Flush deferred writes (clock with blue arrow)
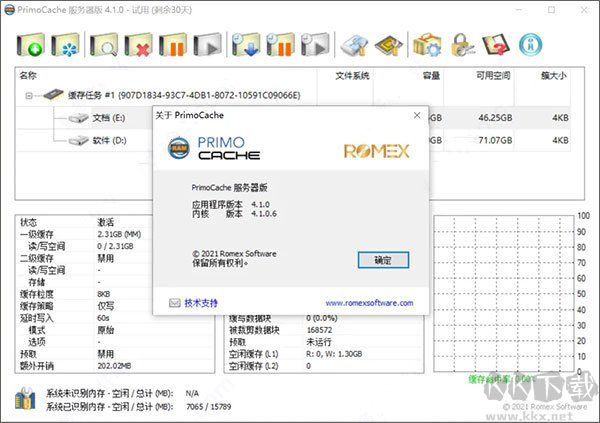 point(246,45)
